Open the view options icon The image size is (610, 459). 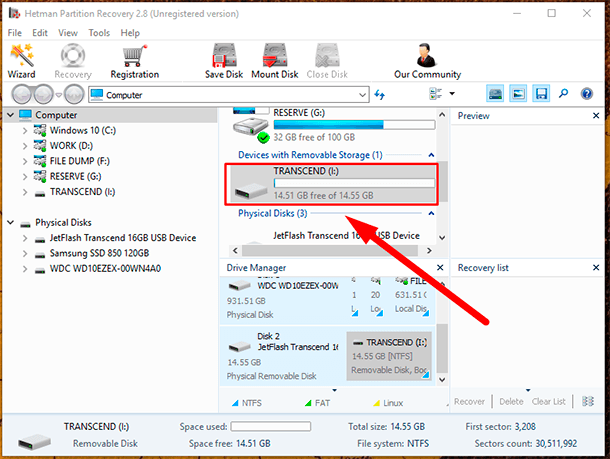click(435, 94)
